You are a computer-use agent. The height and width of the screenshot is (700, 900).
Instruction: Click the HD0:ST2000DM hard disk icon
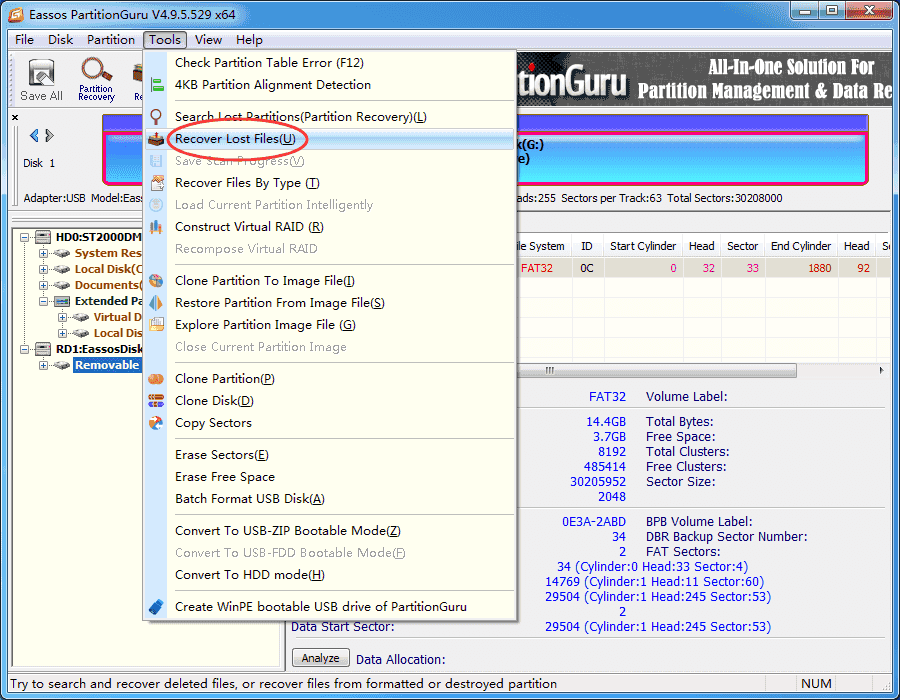click(x=43, y=237)
